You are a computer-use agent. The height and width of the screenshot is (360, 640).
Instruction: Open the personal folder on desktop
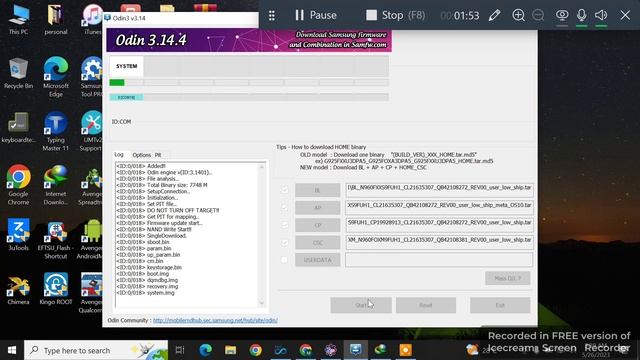pyautogui.click(x=56, y=20)
